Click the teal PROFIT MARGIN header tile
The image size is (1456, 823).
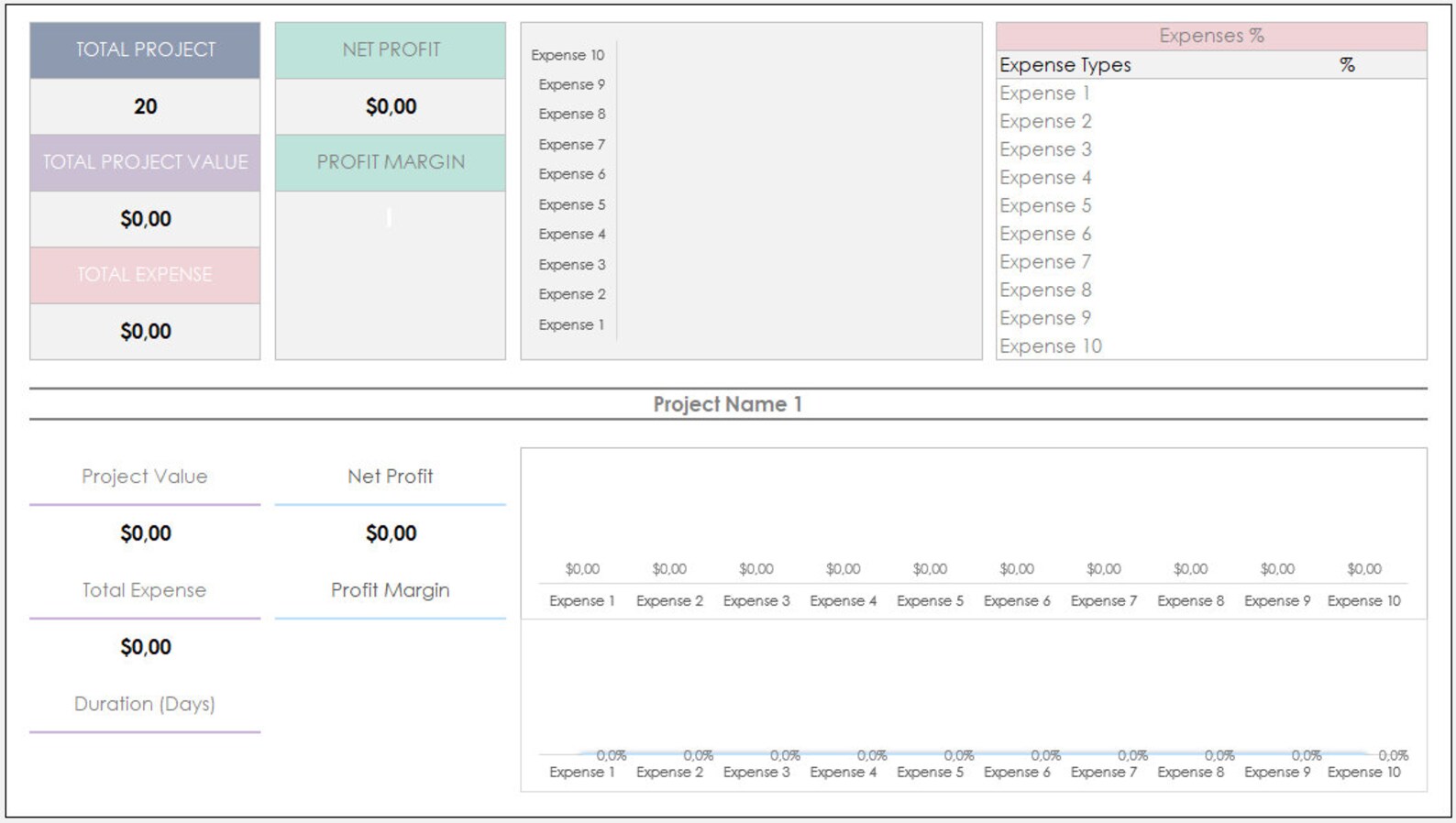click(x=391, y=163)
